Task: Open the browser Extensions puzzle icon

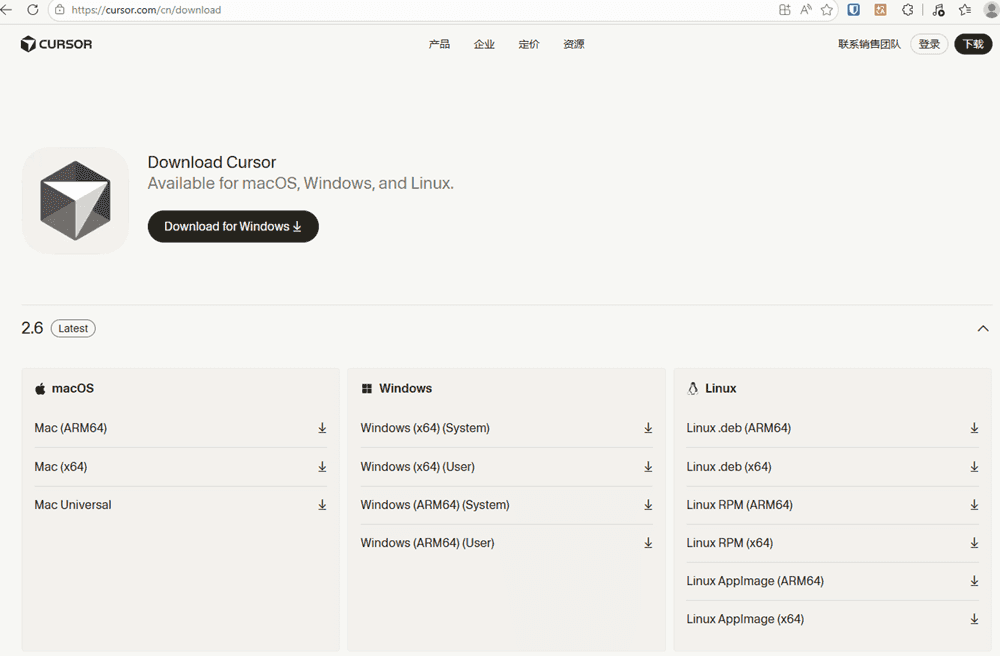Action: pos(908,10)
